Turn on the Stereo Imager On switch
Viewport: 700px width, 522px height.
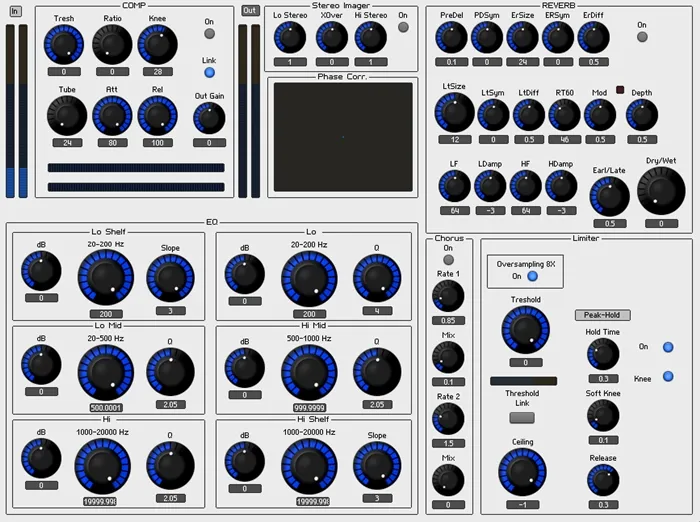click(403, 28)
